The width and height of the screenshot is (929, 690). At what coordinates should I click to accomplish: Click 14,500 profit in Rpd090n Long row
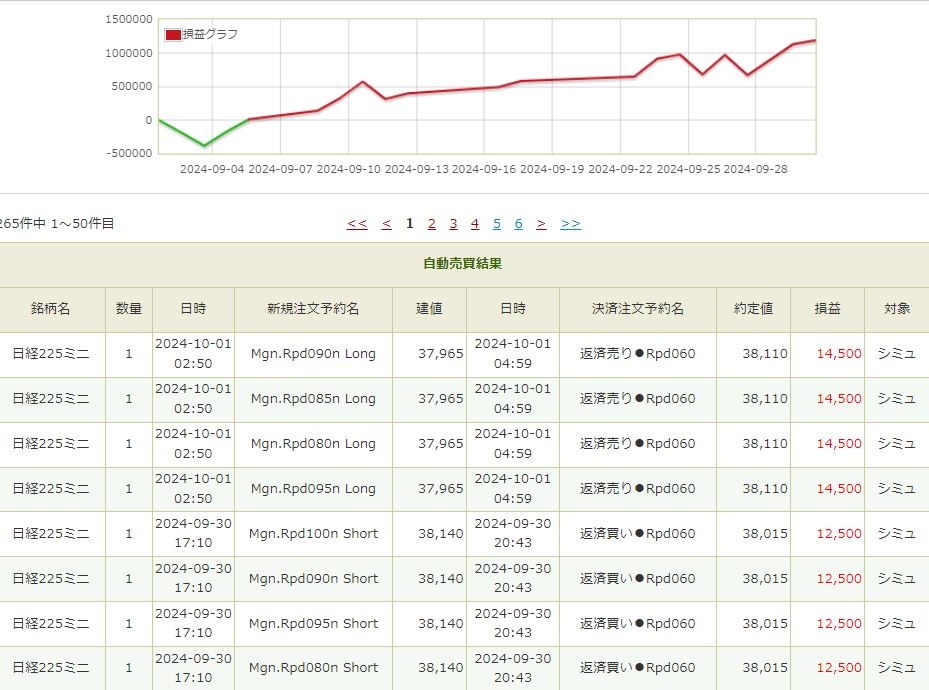[x=839, y=354]
